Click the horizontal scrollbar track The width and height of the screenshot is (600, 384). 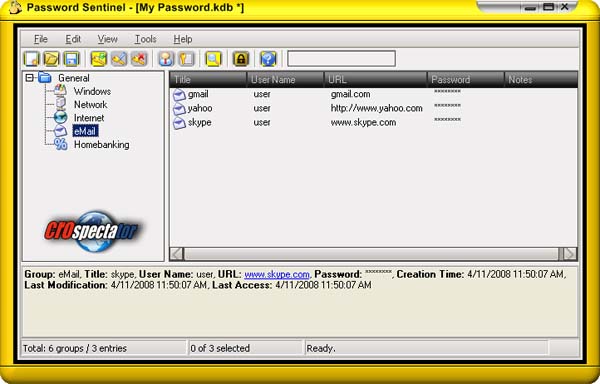click(x=371, y=254)
